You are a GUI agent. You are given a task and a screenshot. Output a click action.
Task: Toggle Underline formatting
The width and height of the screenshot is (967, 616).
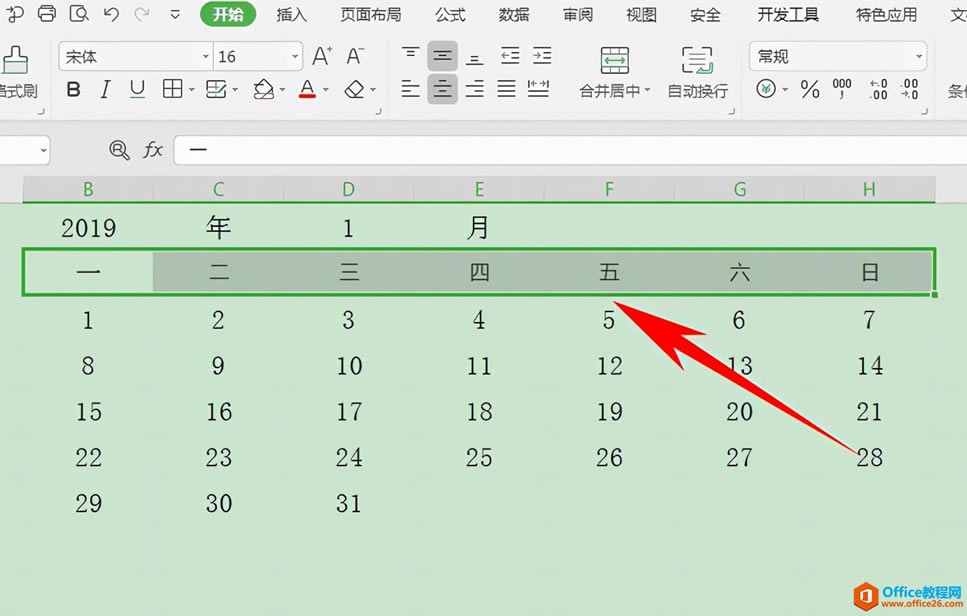[x=137, y=90]
